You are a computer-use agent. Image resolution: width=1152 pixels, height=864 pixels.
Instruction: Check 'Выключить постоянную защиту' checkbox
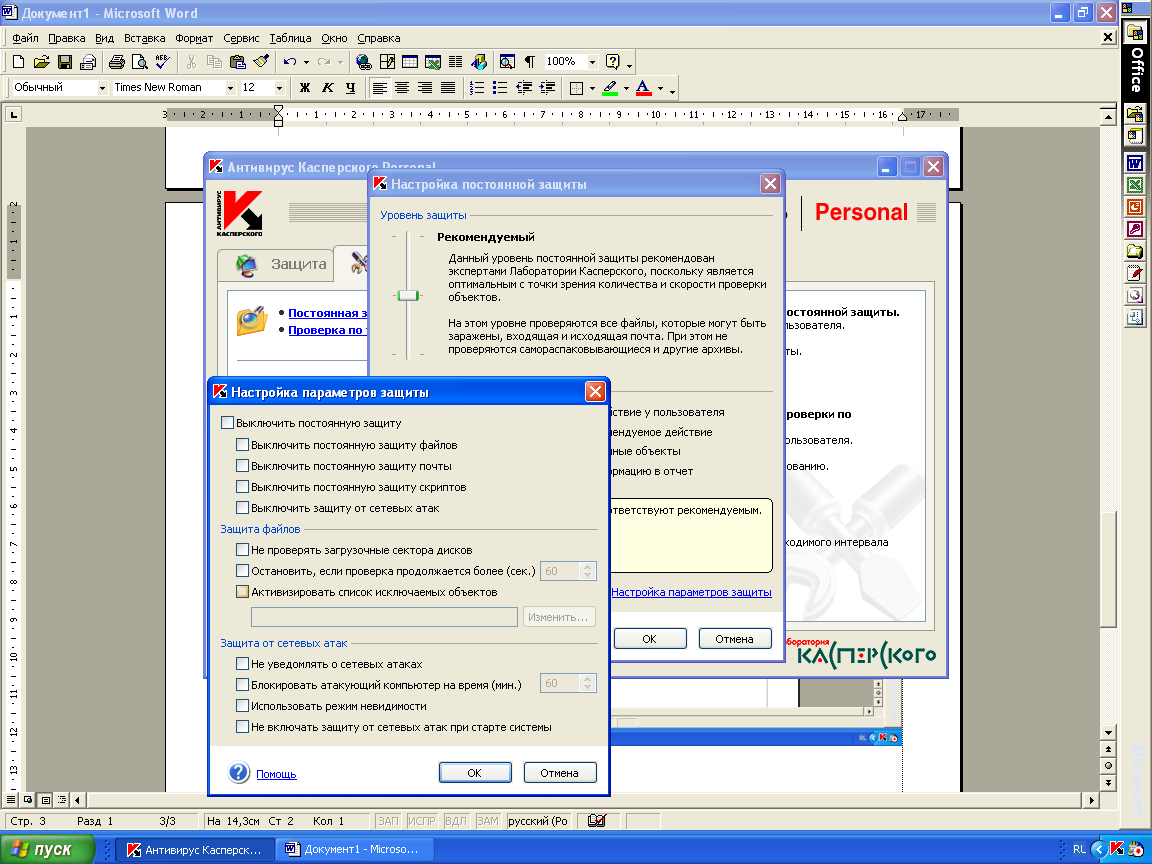coord(228,423)
